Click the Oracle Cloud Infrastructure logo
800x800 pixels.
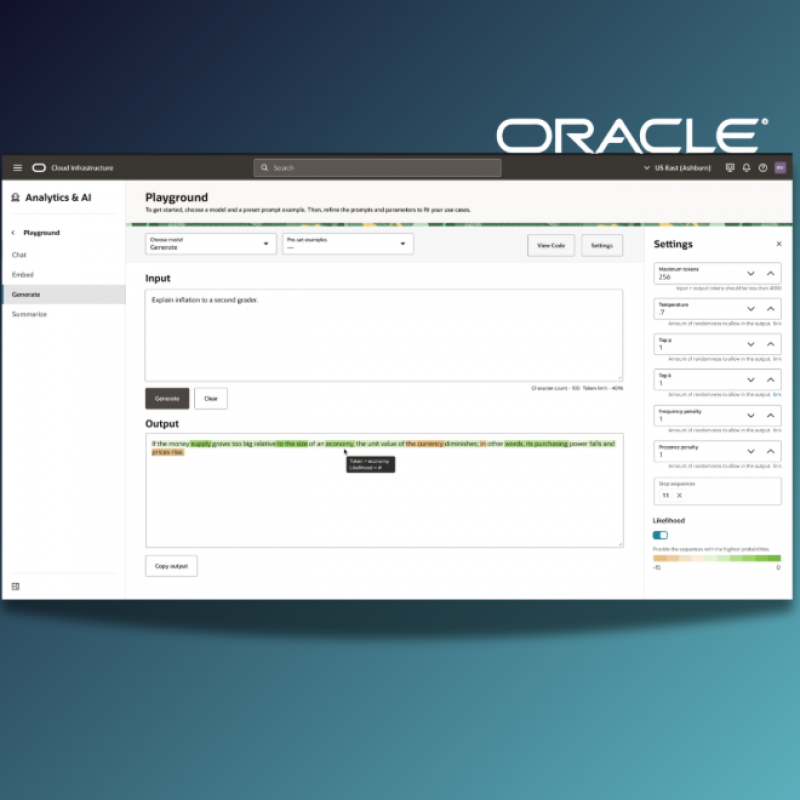click(x=39, y=168)
